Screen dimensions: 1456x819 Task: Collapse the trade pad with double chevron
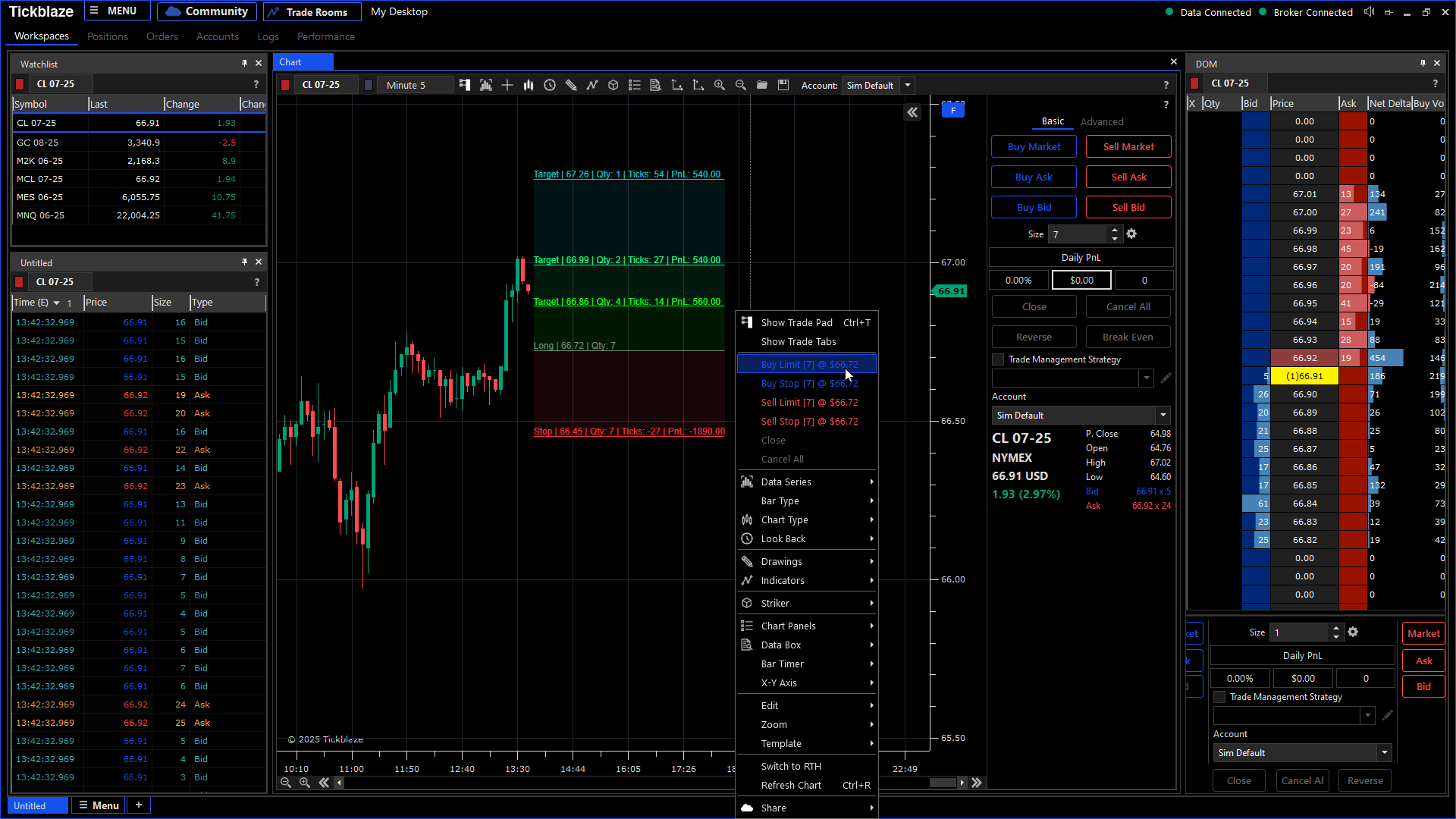click(912, 112)
